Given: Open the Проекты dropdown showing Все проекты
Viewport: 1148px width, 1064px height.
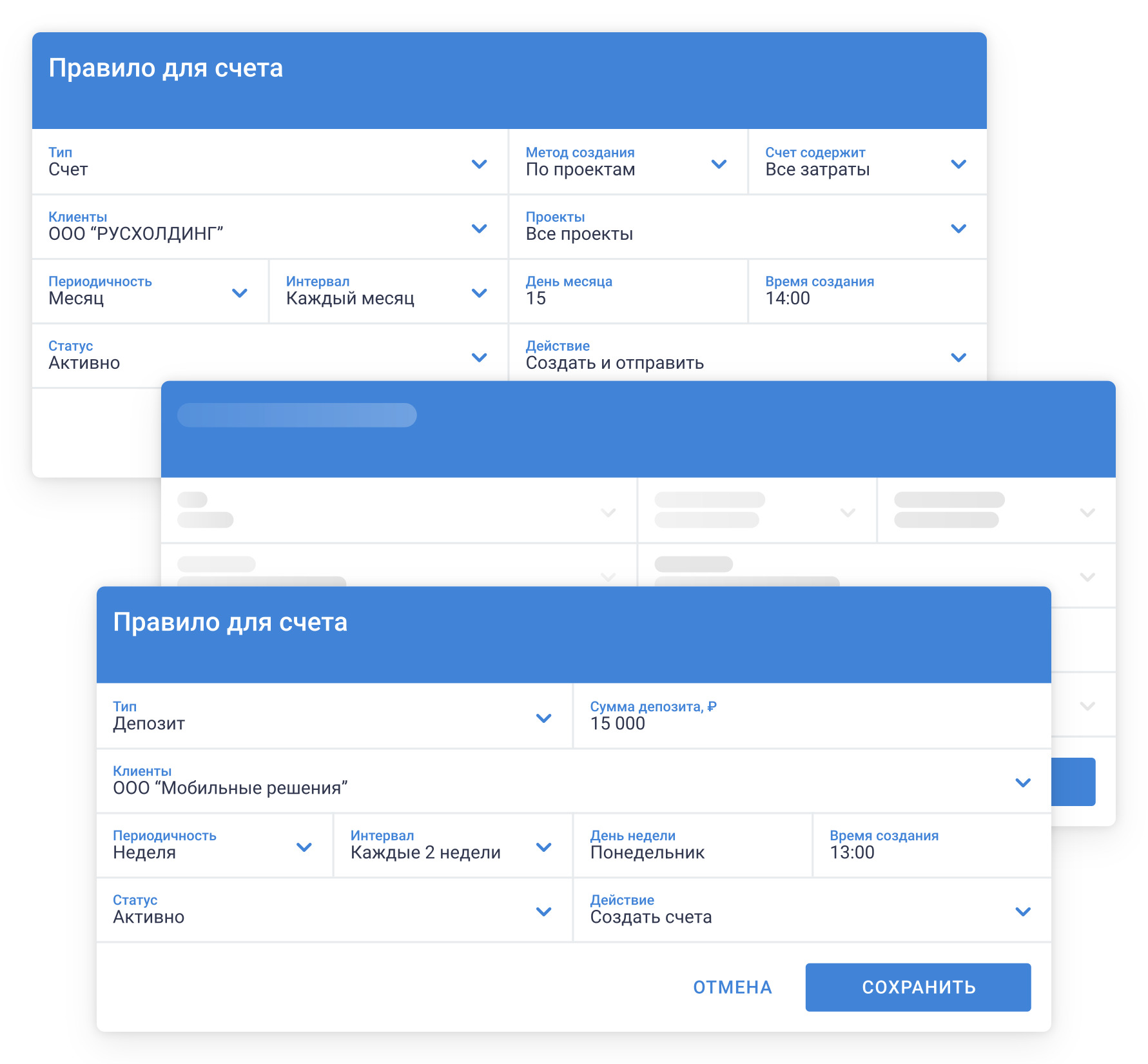Looking at the screenshot, I should [747, 227].
